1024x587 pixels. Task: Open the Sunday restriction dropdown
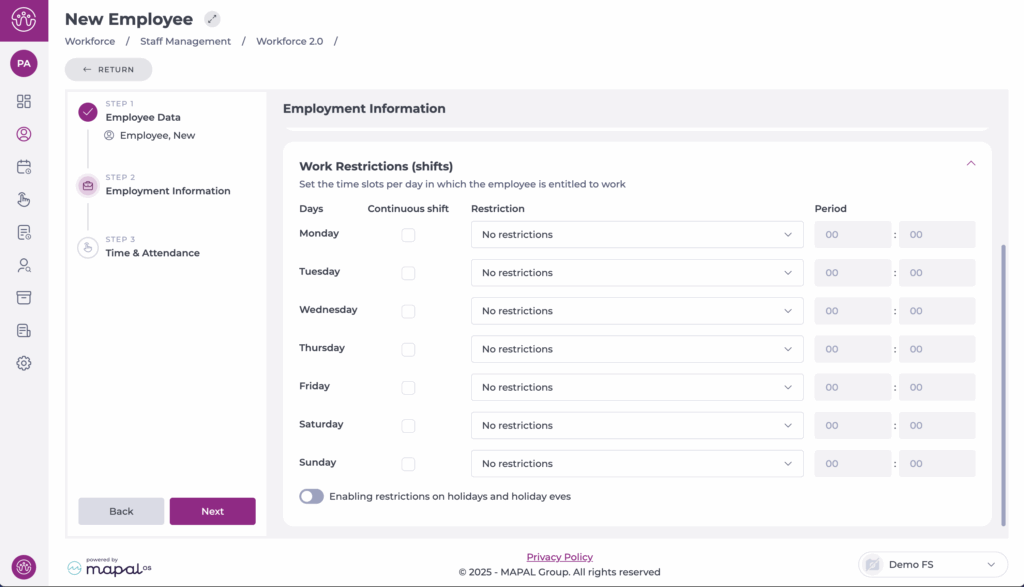pos(637,463)
